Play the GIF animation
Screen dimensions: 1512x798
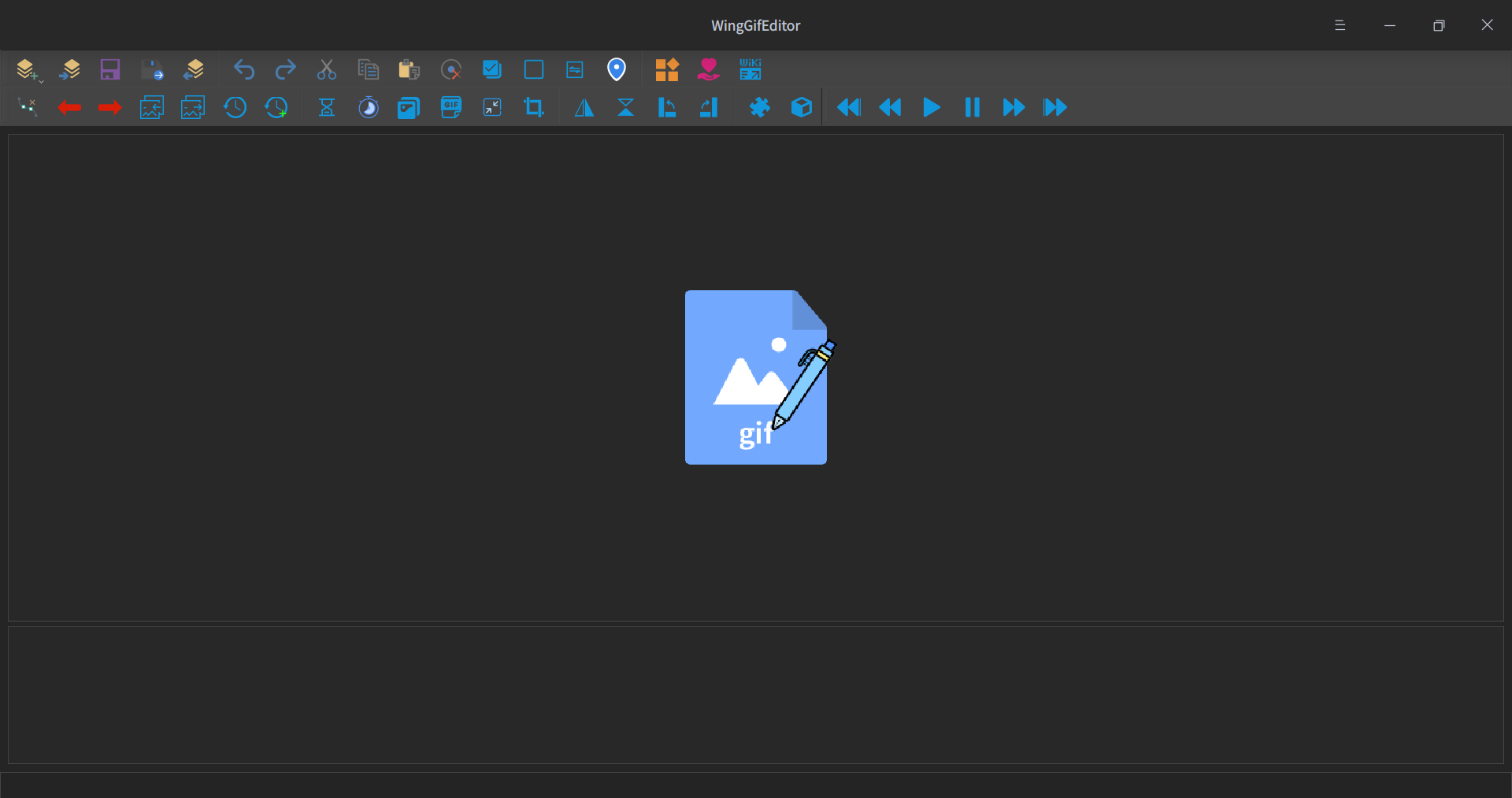(932, 107)
